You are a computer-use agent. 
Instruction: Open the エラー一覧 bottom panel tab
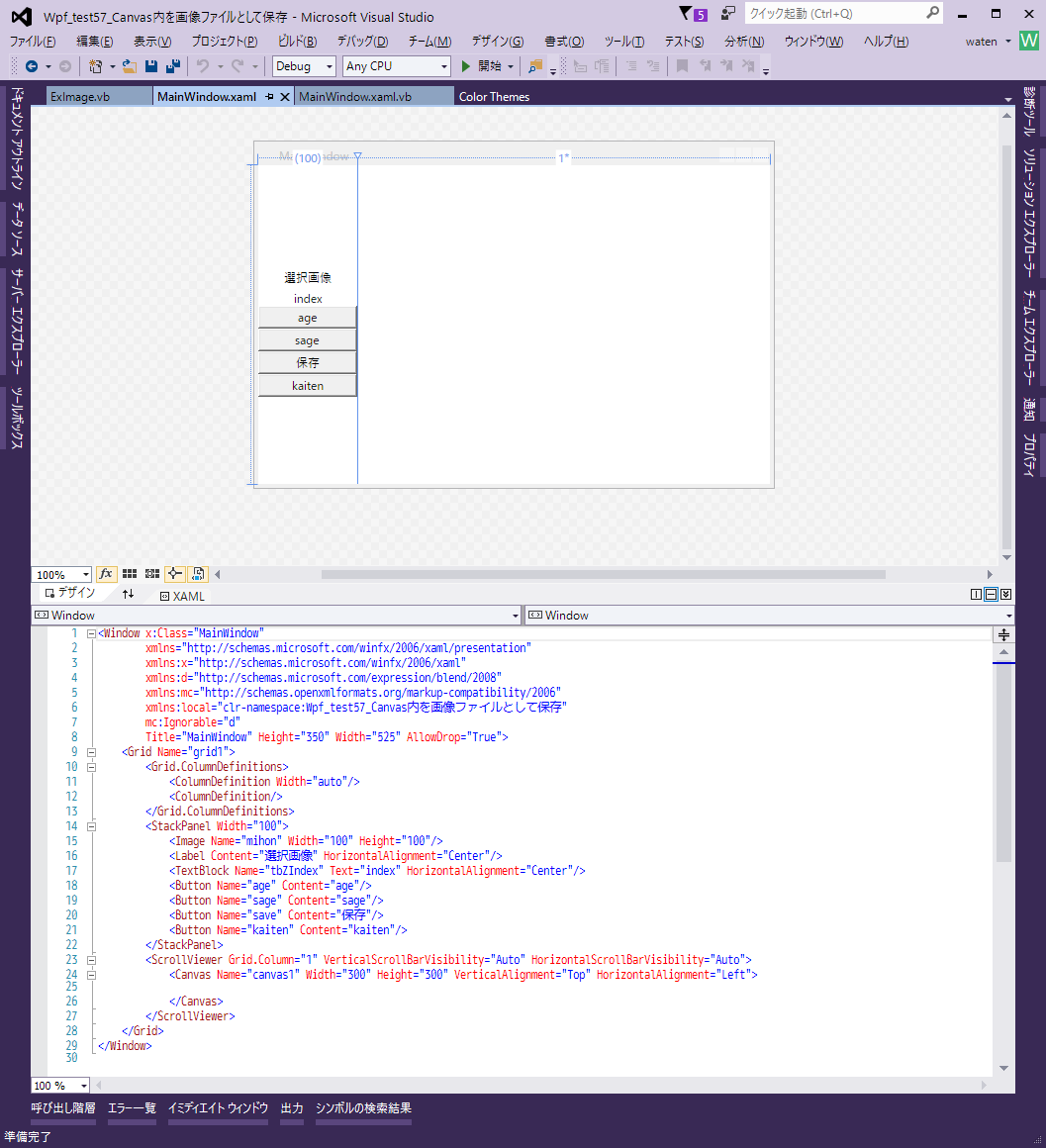click(132, 1108)
